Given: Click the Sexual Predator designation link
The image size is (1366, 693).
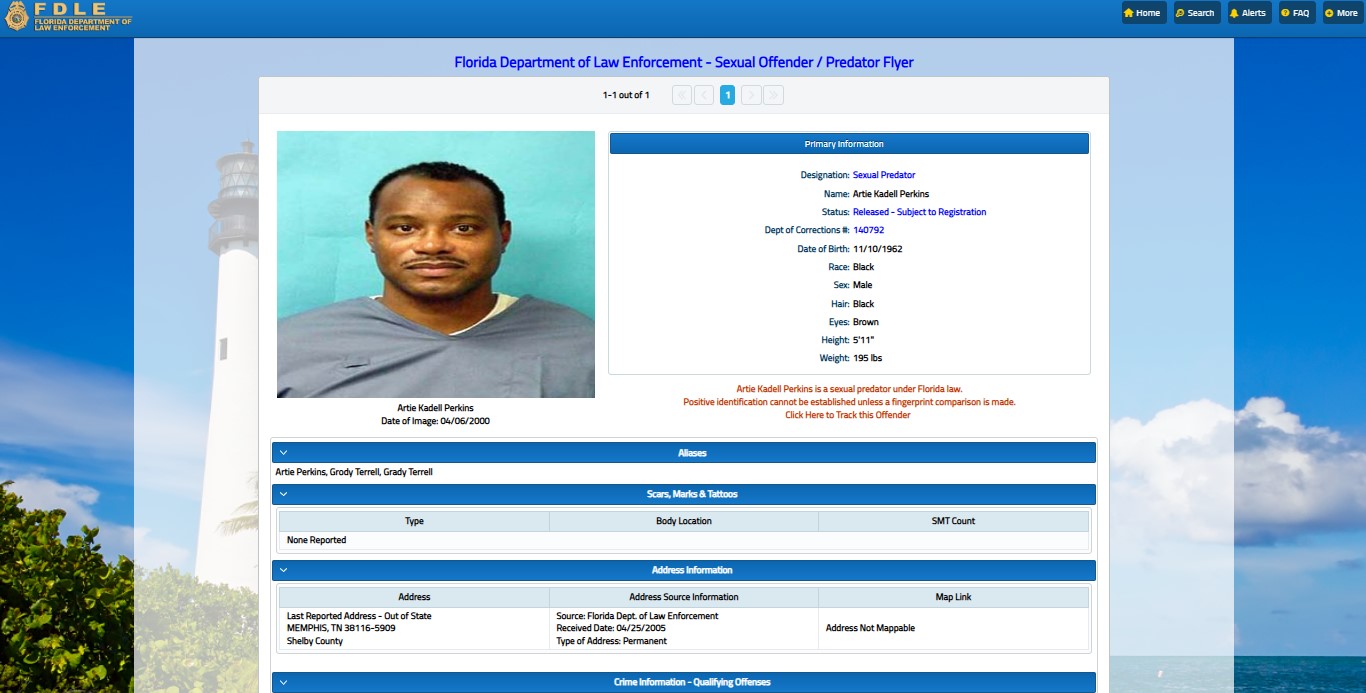Looking at the screenshot, I should pos(884,175).
